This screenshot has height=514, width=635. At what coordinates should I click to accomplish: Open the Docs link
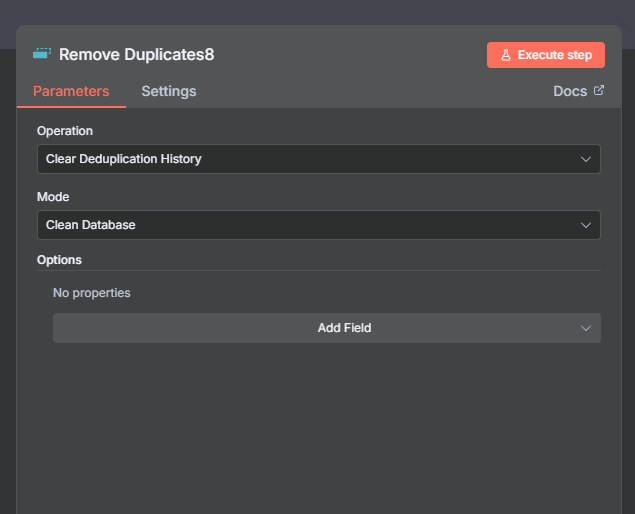[570, 91]
